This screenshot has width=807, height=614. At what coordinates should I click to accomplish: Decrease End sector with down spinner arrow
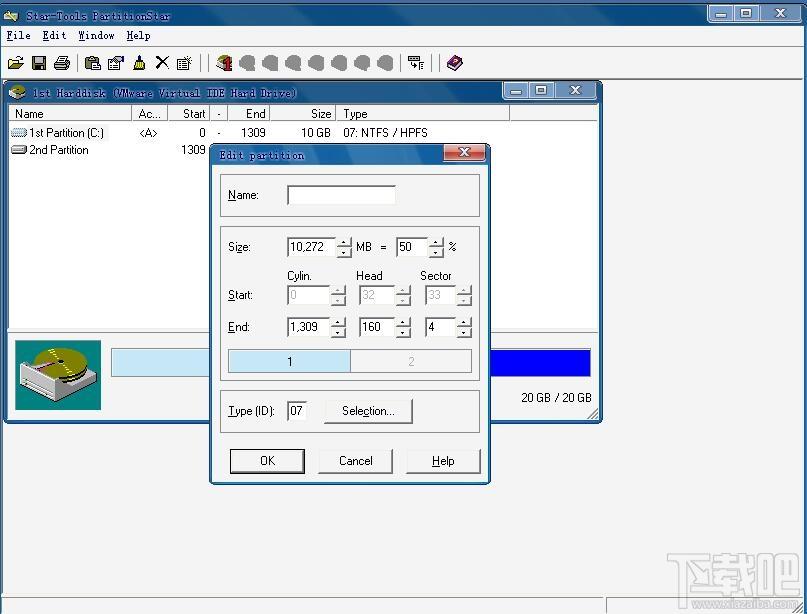[464, 332]
